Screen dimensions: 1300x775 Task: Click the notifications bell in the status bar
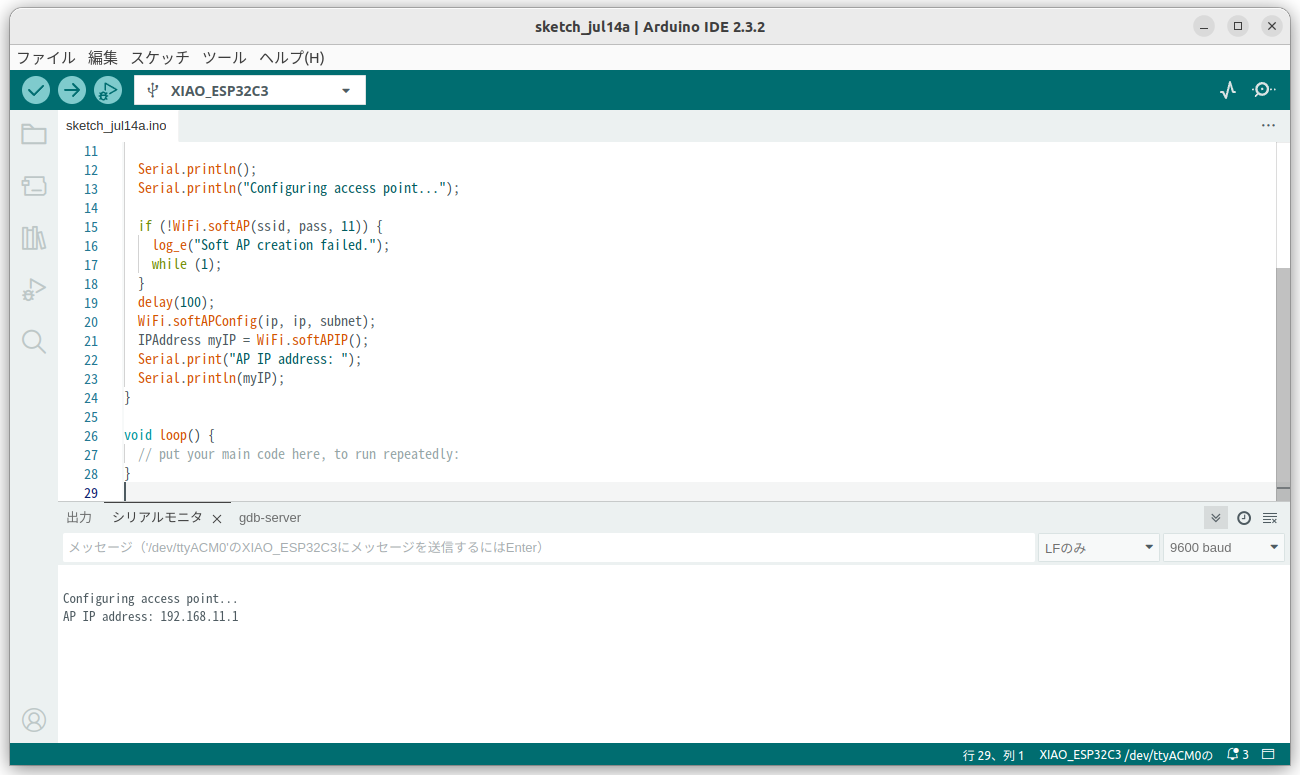[1232, 754]
